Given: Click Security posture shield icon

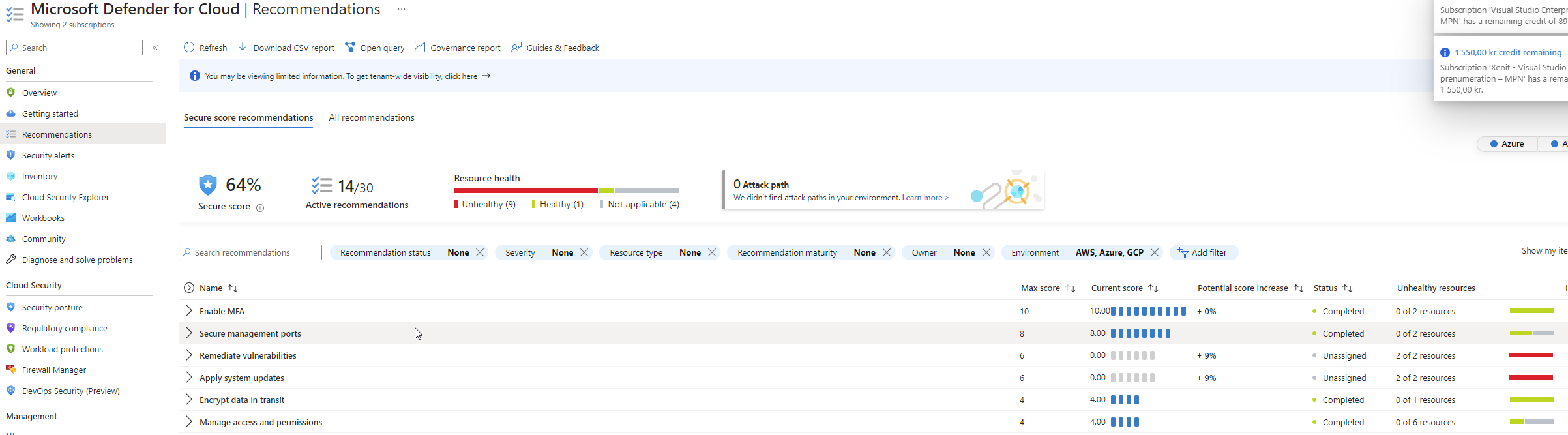Looking at the screenshot, I should 10,307.
